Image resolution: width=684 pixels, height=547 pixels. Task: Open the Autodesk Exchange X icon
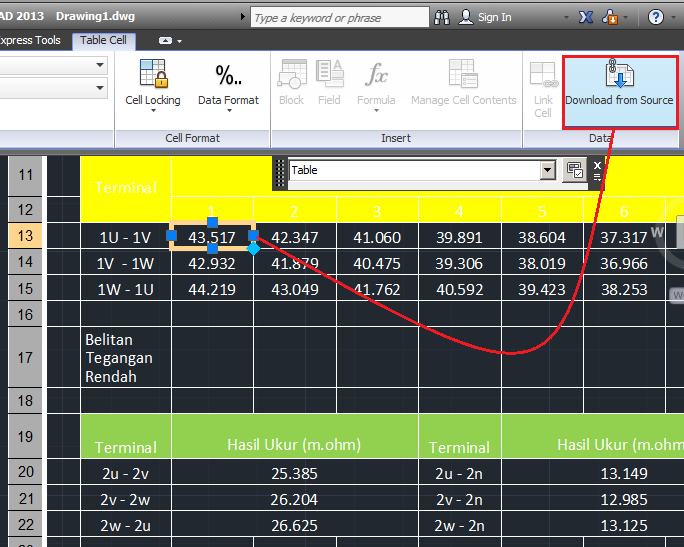tap(586, 17)
